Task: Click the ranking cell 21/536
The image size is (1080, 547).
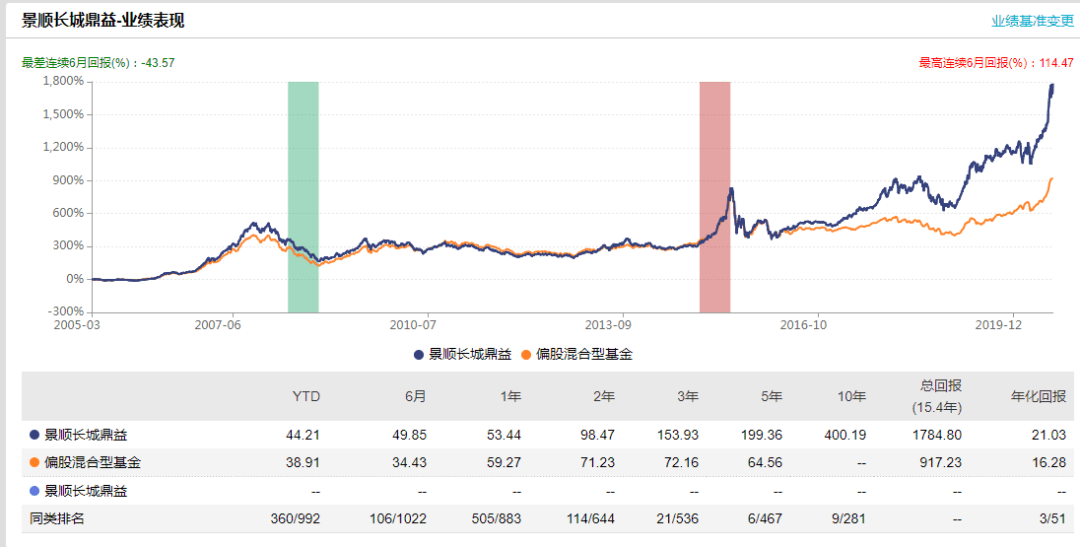Action: [x=677, y=518]
